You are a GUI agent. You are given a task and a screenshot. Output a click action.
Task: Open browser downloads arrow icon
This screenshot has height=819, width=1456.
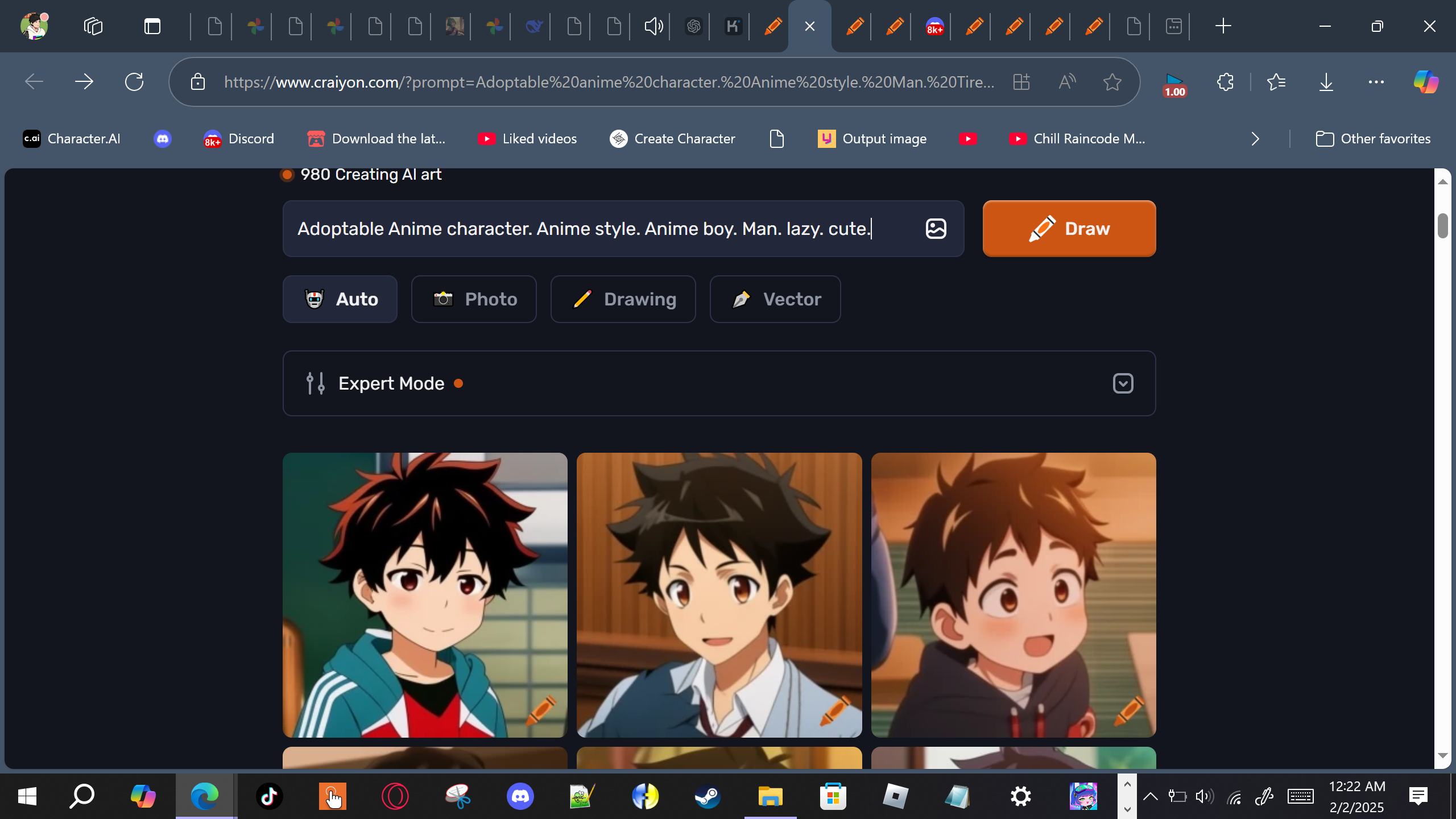(1326, 82)
